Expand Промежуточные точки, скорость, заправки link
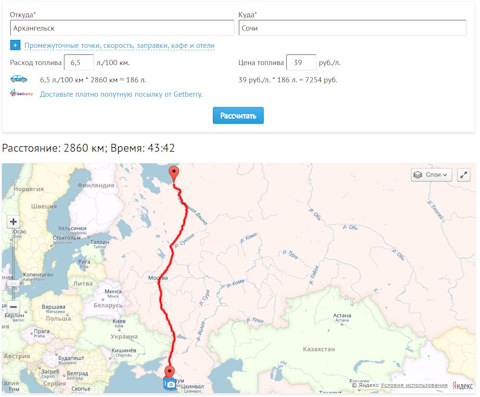480x397 pixels. [119, 46]
